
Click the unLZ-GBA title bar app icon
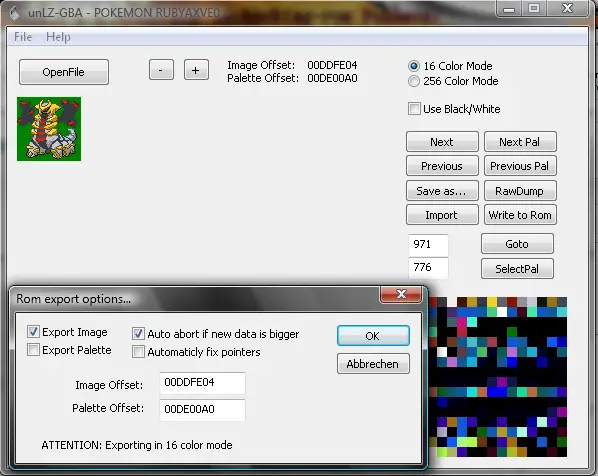tap(14, 13)
